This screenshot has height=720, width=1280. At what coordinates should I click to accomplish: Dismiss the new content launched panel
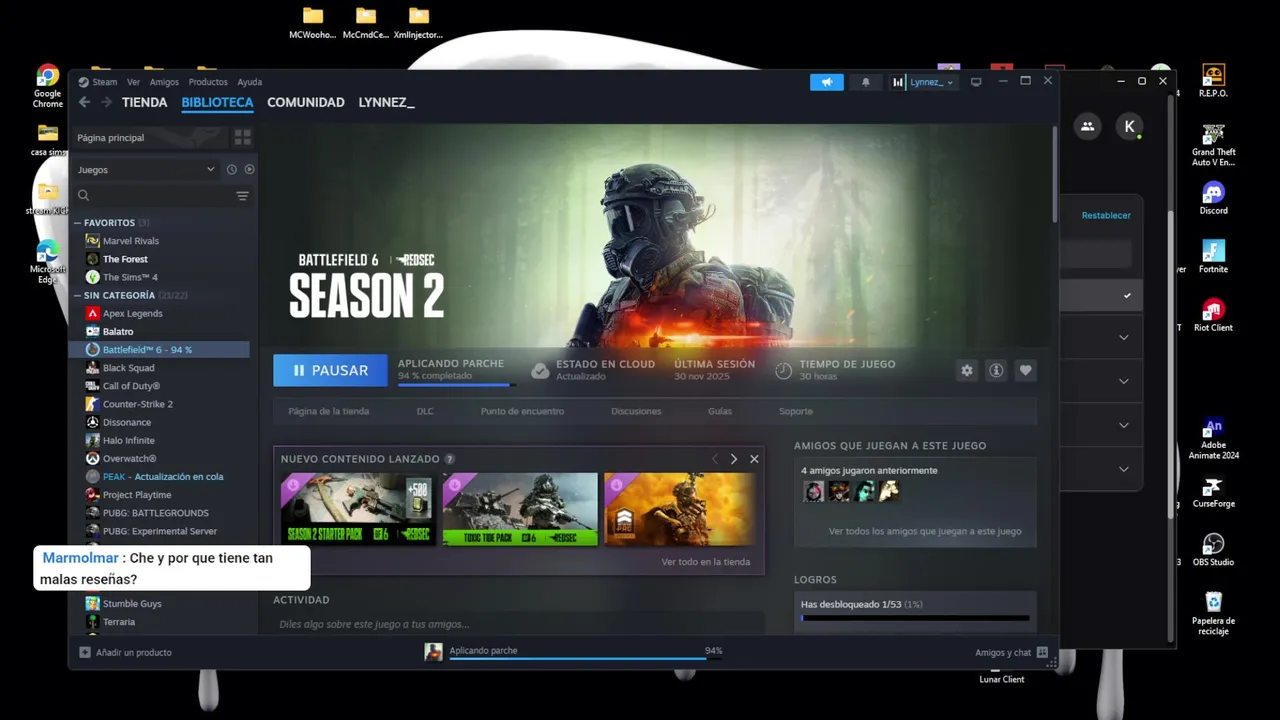click(x=754, y=459)
